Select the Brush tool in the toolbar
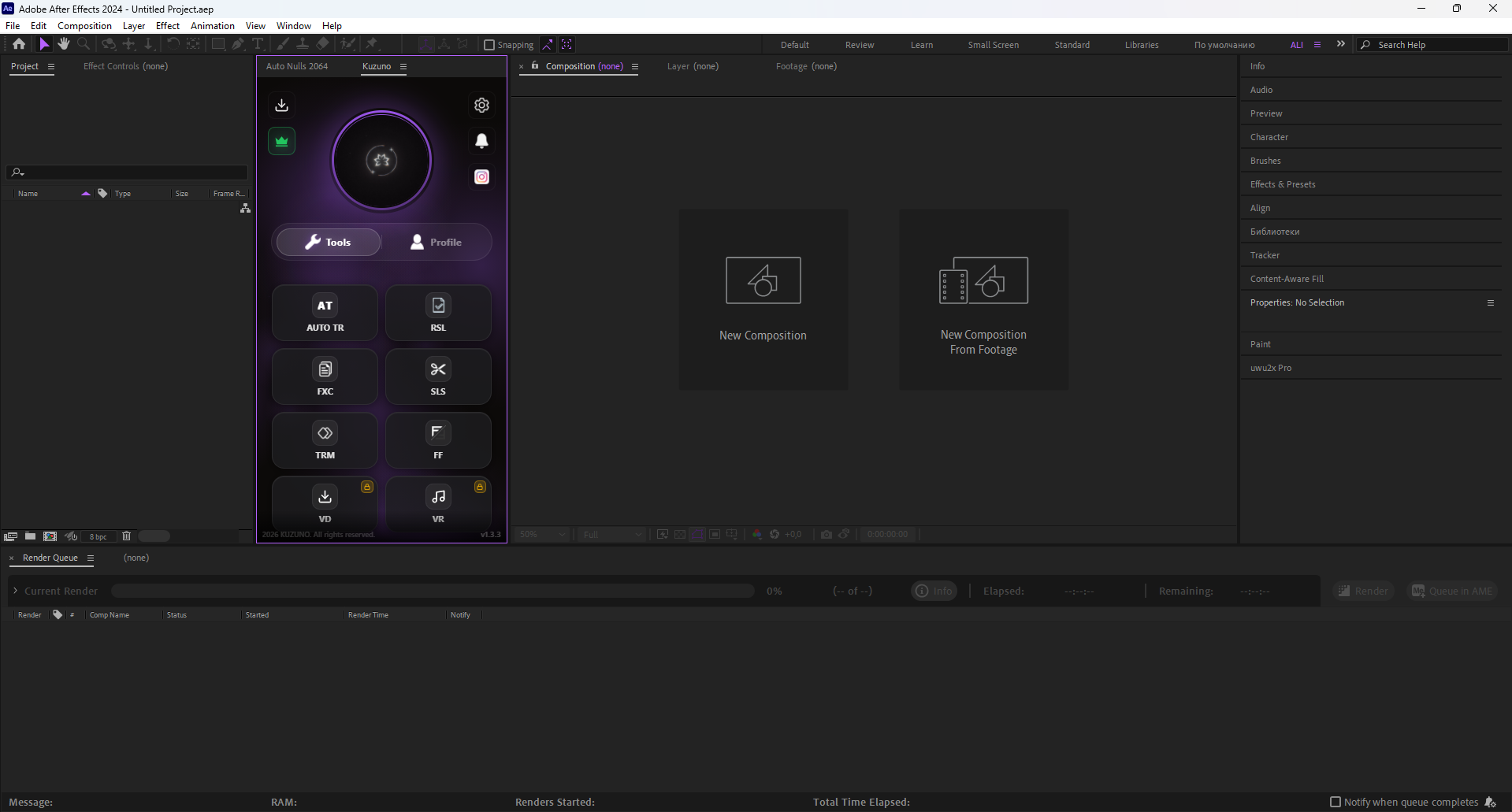Viewport: 1512px width, 812px height. (280, 44)
